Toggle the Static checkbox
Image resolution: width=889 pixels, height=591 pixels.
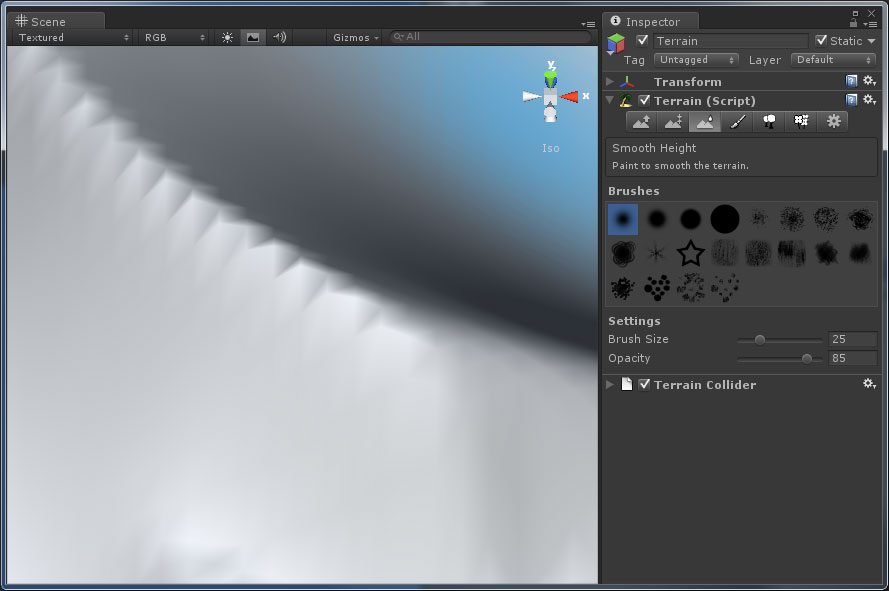pyautogui.click(x=821, y=40)
